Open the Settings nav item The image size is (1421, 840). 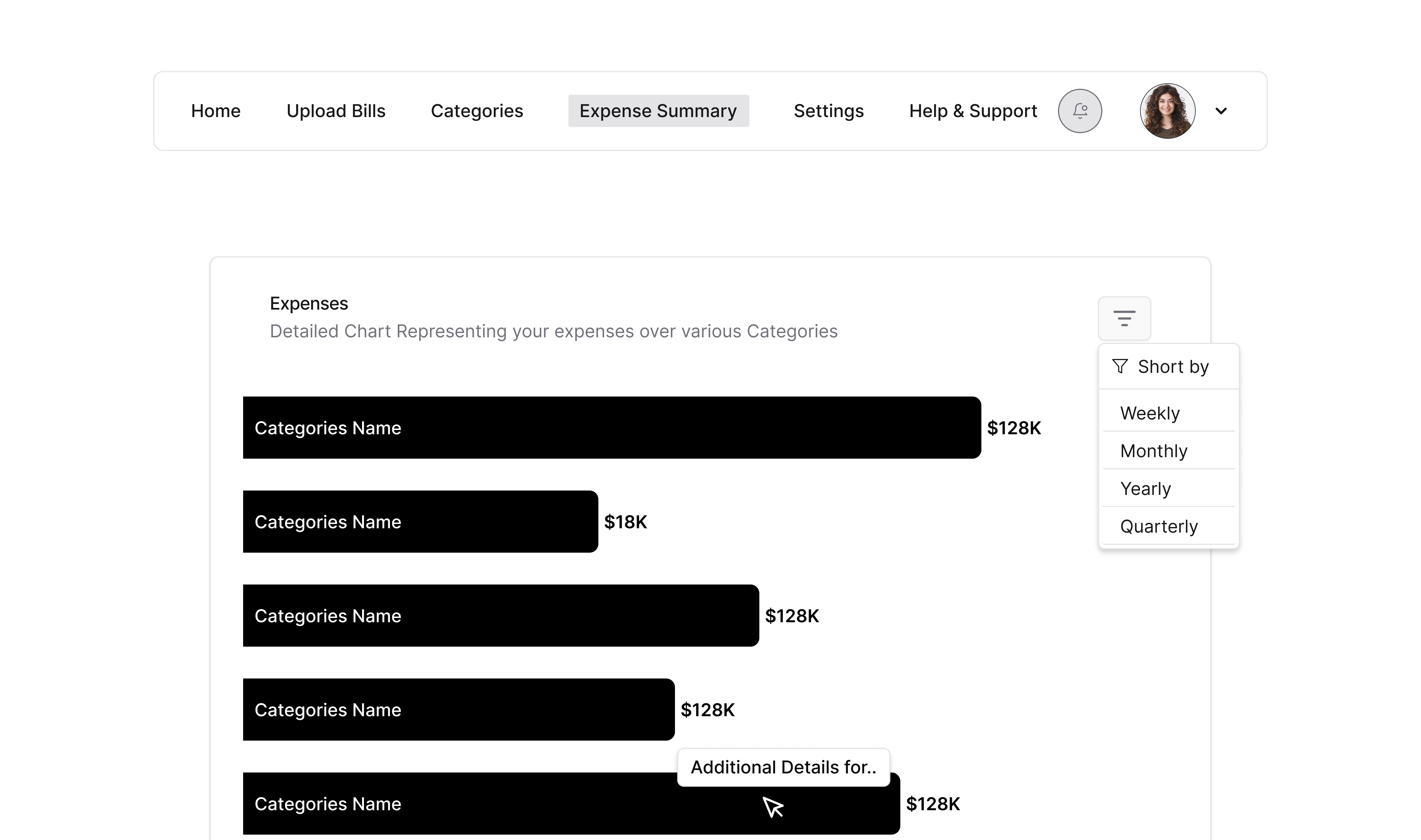coord(828,111)
